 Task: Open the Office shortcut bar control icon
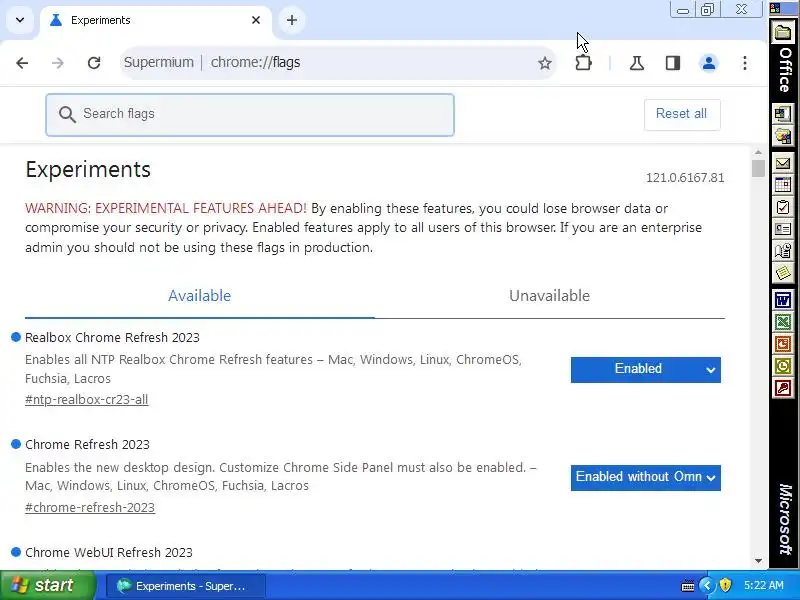776,8
